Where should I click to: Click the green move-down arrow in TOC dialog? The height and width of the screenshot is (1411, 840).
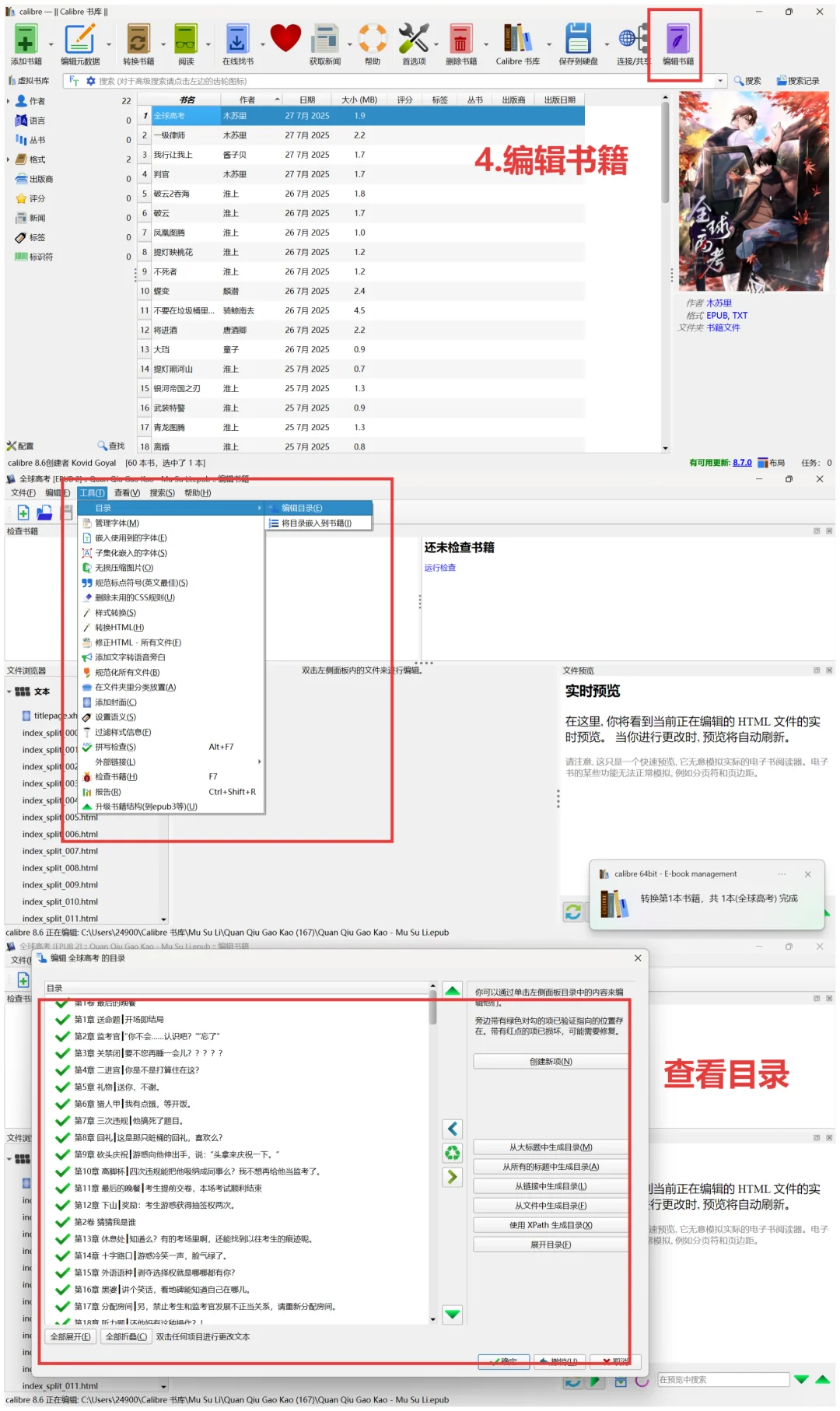[453, 1315]
